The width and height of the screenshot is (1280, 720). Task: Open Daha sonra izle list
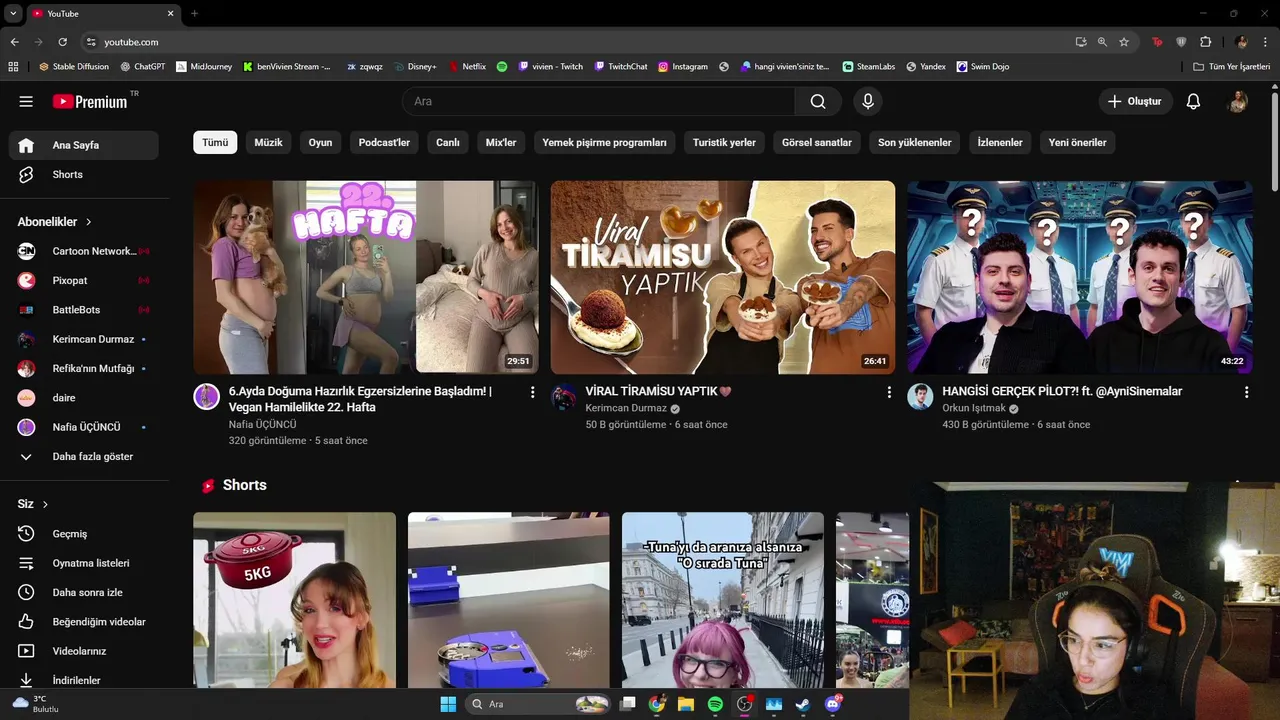click(84, 592)
